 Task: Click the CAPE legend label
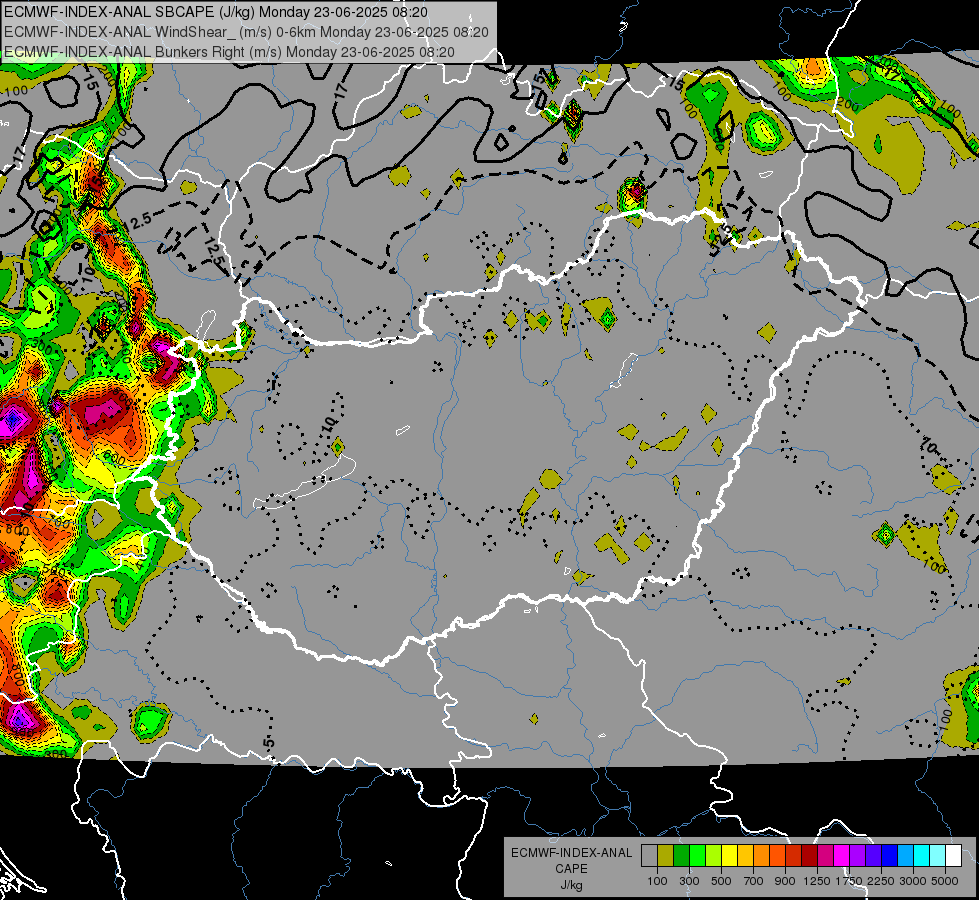(x=572, y=868)
